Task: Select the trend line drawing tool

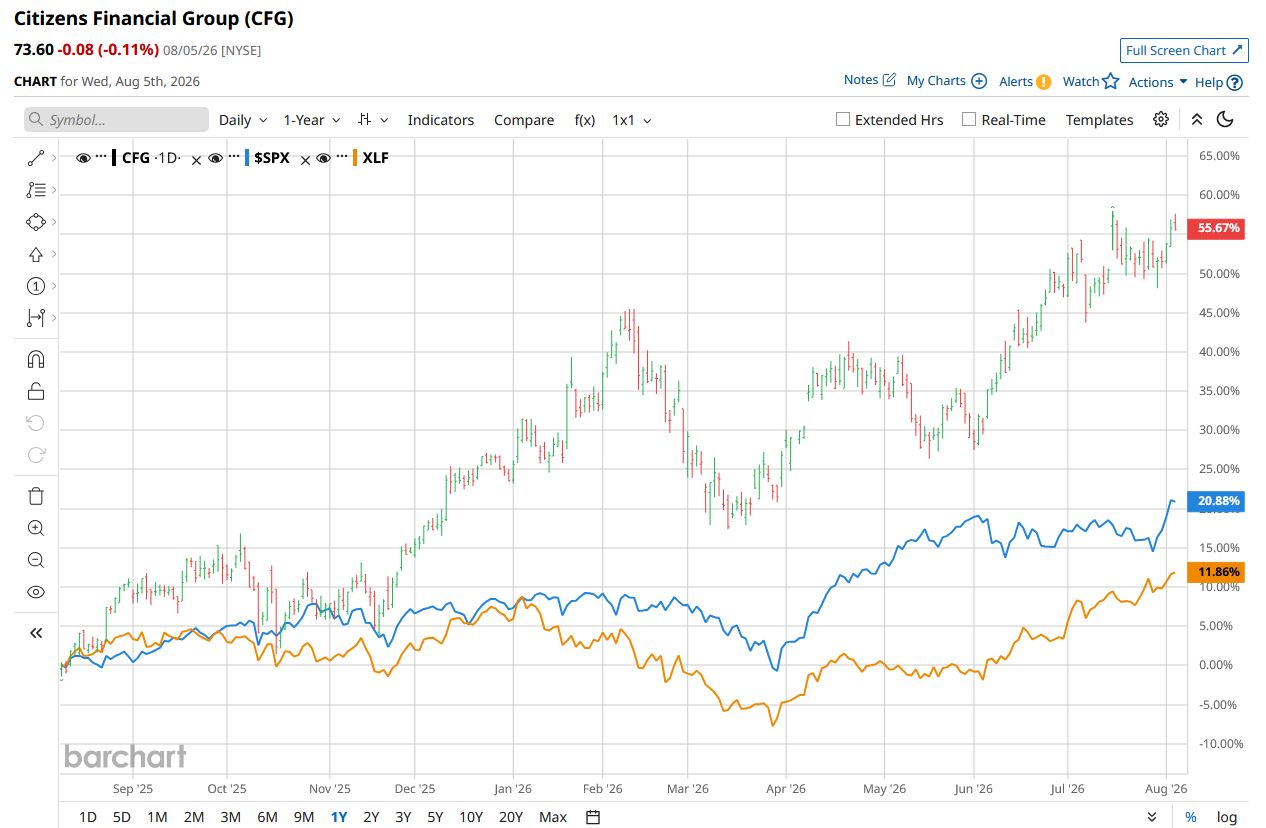Action: [36, 158]
